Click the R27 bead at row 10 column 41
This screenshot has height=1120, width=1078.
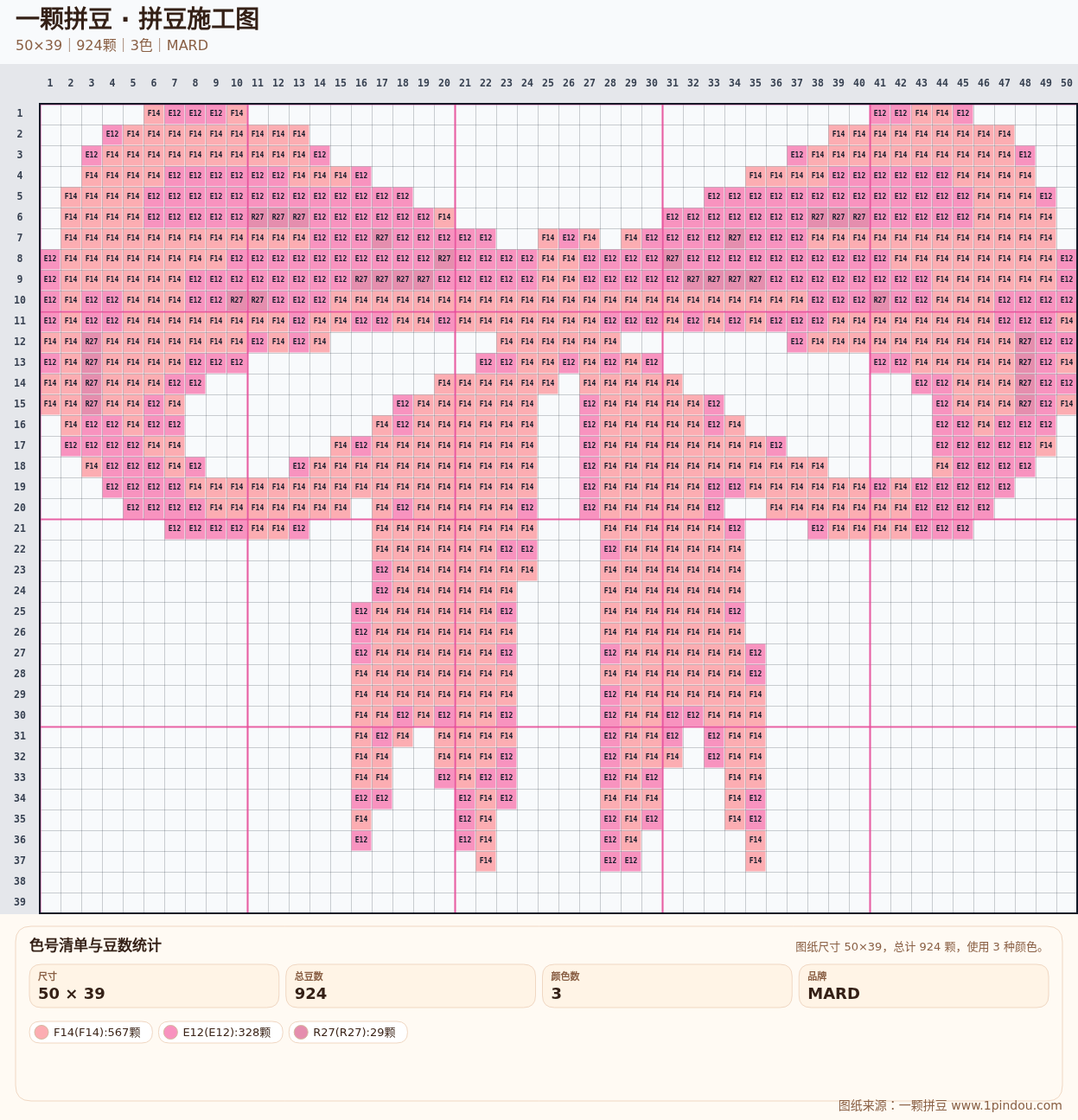point(880,300)
